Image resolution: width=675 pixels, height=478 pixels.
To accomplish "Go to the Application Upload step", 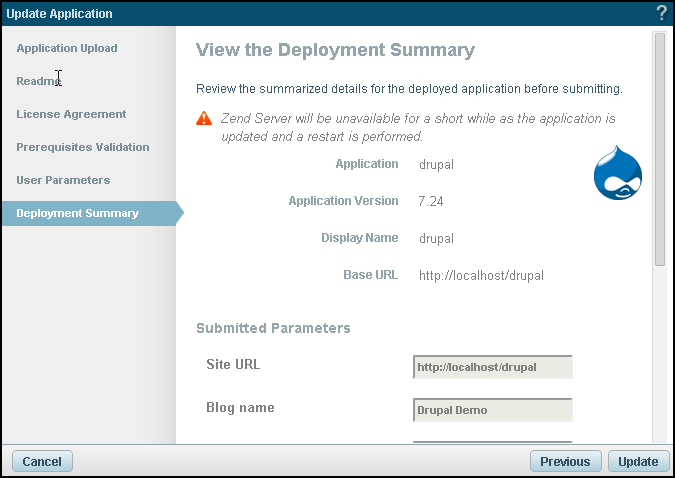I will pos(67,48).
